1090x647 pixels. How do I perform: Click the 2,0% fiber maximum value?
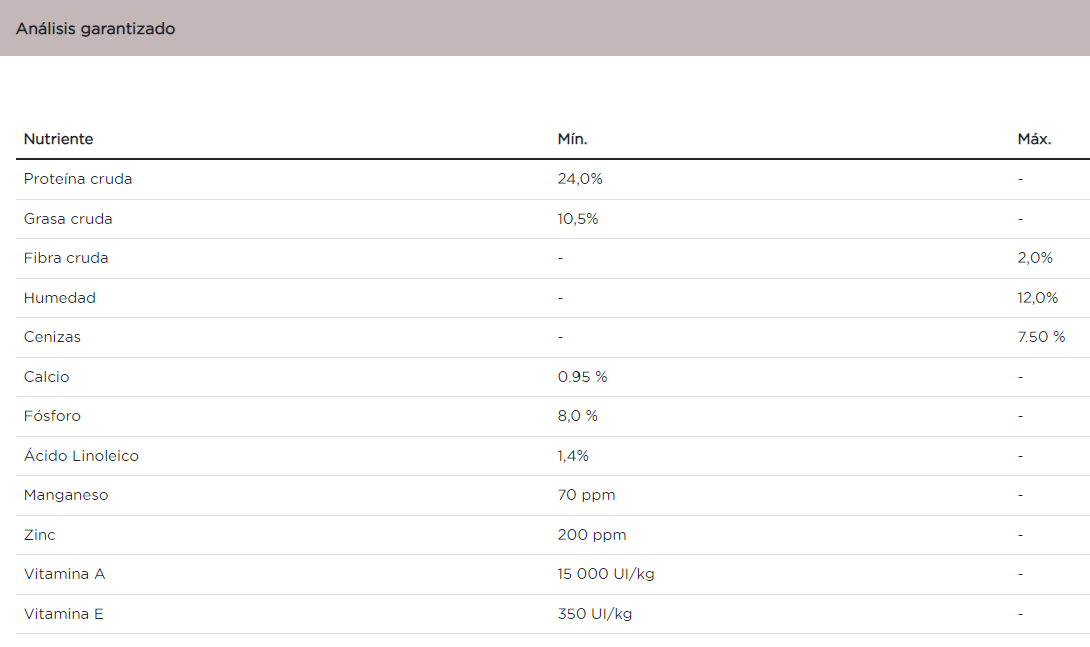tap(1035, 258)
